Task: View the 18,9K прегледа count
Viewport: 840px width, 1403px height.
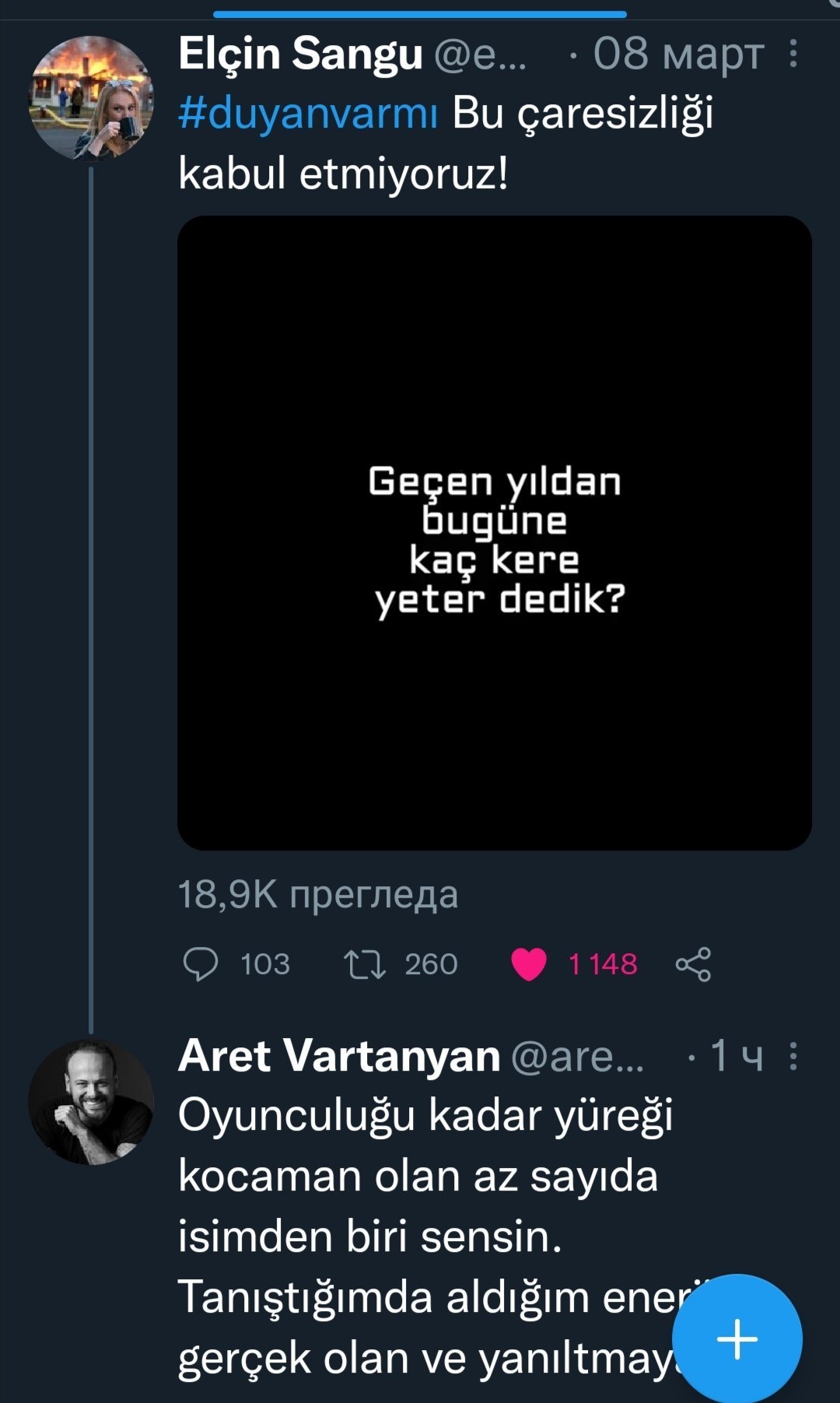Action: point(318,894)
